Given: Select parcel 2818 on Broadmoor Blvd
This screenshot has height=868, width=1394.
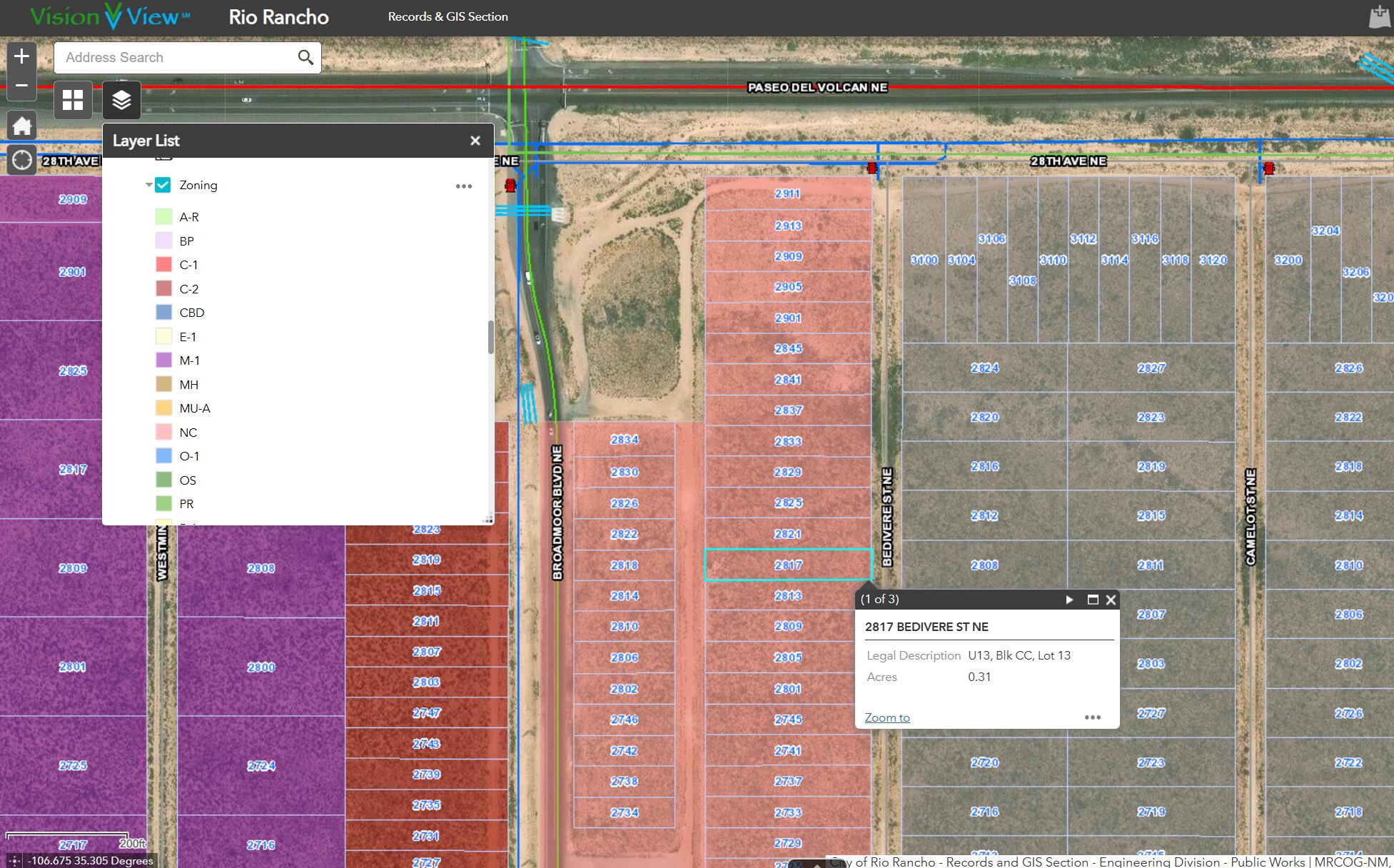Looking at the screenshot, I should [625, 565].
